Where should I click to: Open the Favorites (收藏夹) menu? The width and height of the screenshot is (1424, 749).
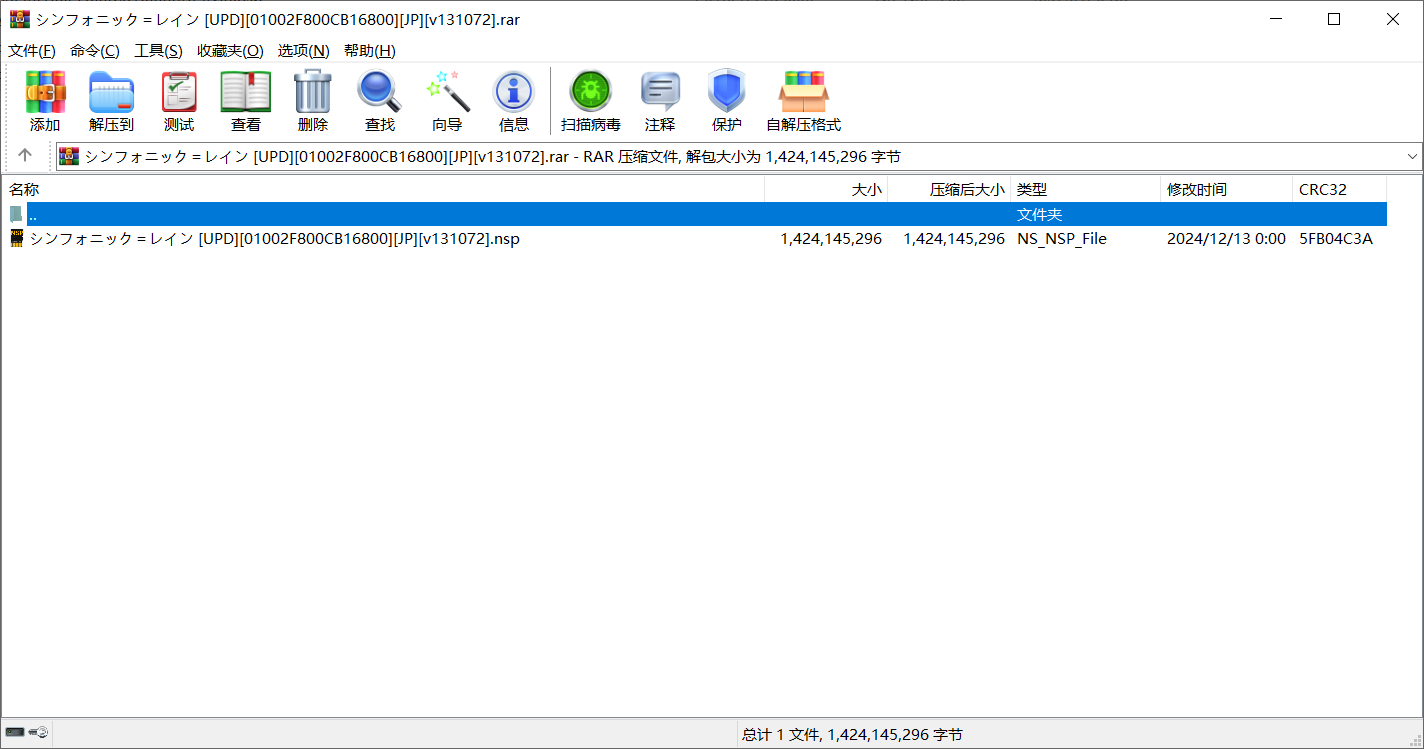[x=230, y=51]
